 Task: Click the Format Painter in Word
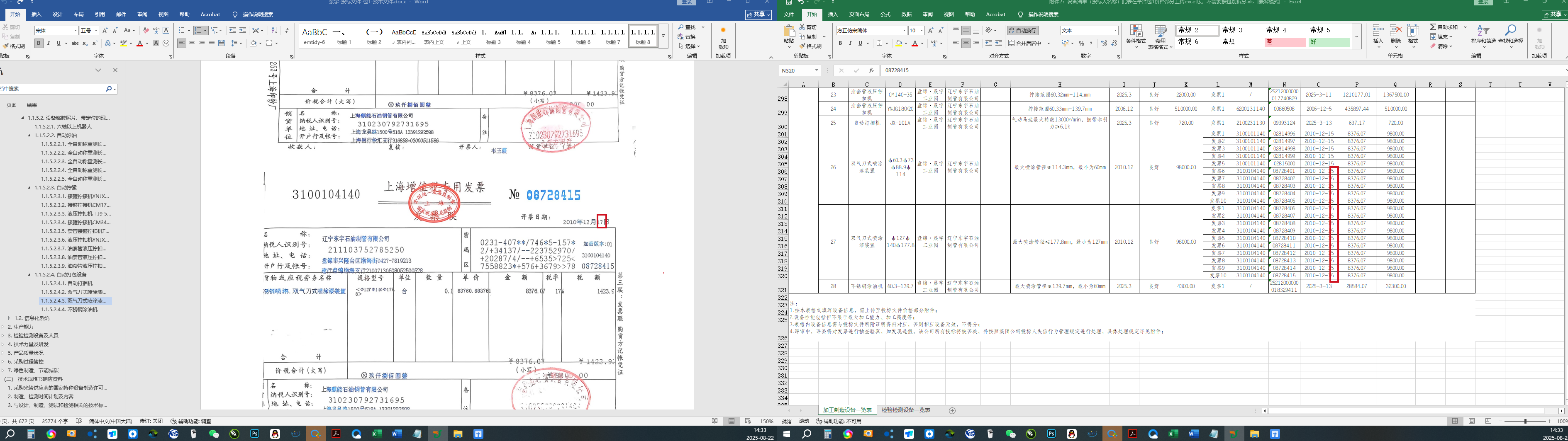tap(13, 46)
